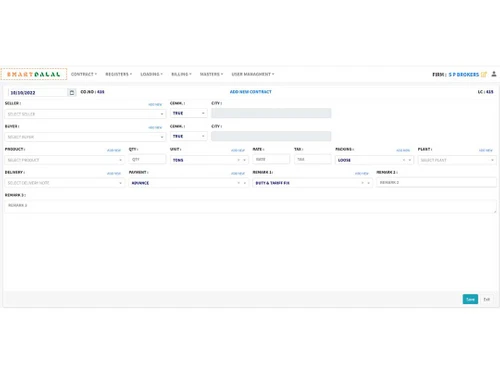
Task: Click Add New link for Packing
Action: point(403,150)
